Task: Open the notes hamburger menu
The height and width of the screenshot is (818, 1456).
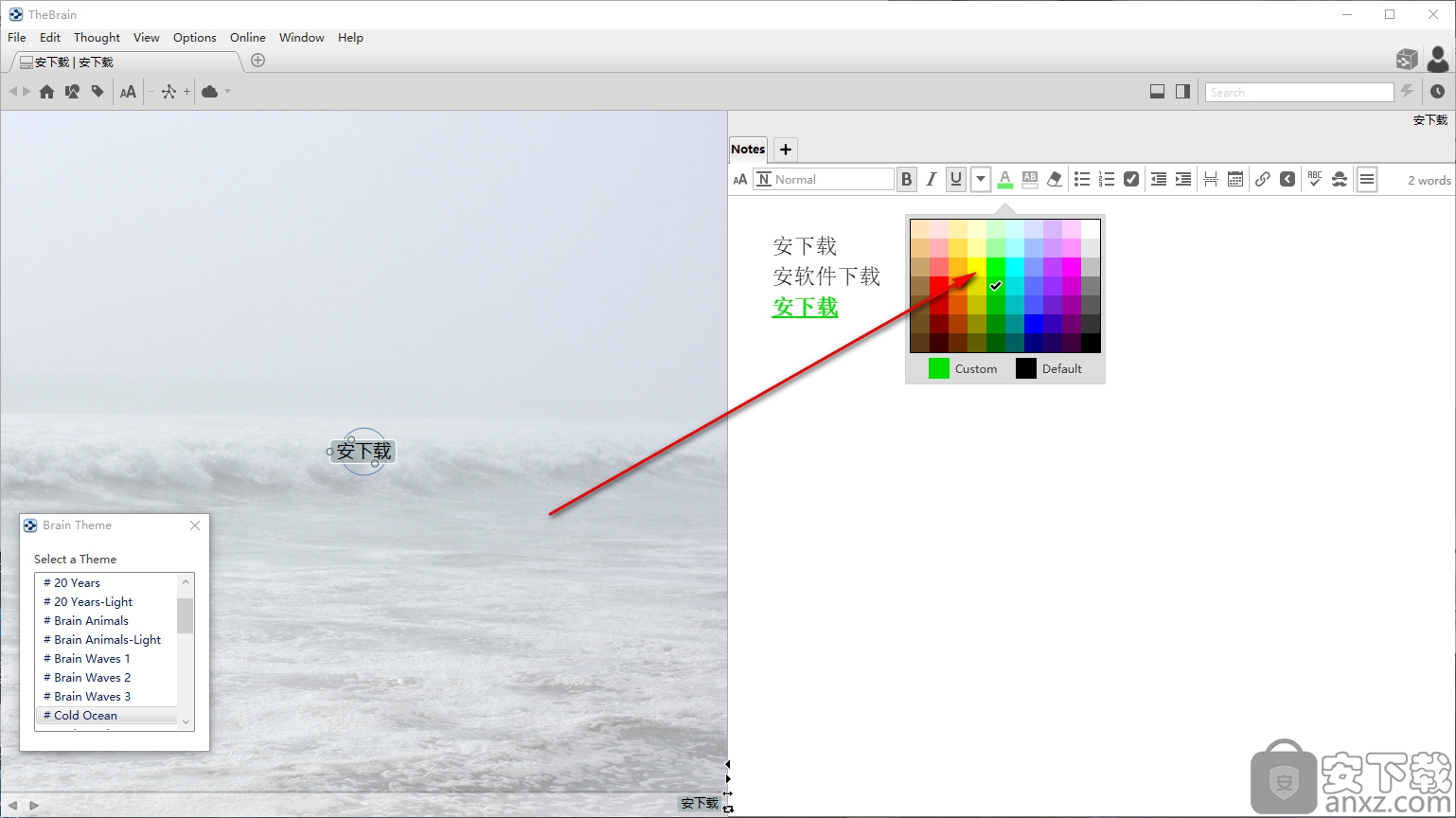Action: [x=1367, y=179]
